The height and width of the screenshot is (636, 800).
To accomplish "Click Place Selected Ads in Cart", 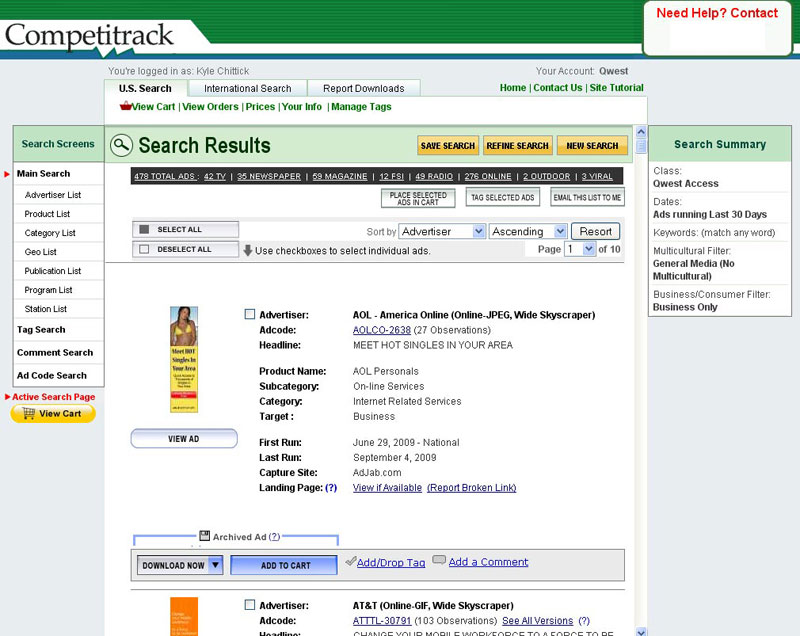I will click(x=418, y=198).
